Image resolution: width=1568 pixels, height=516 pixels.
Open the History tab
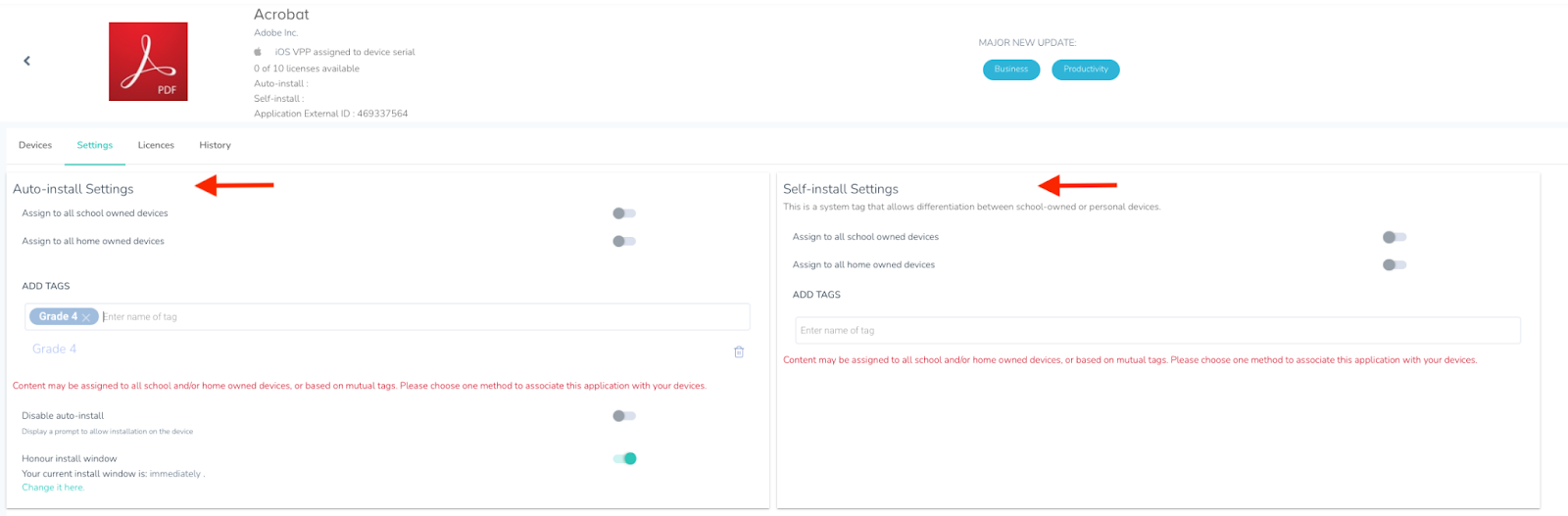[x=215, y=145]
